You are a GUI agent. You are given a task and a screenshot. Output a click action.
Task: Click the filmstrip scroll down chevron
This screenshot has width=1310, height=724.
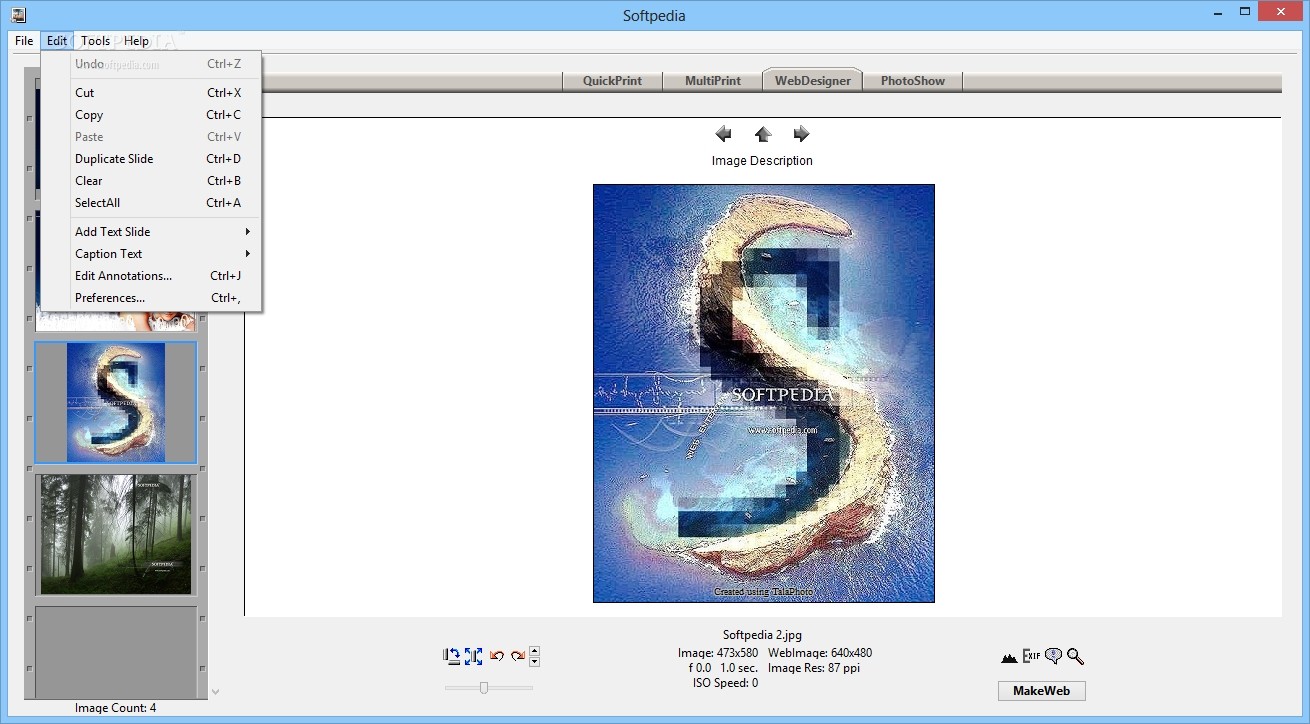click(x=215, y=691)
